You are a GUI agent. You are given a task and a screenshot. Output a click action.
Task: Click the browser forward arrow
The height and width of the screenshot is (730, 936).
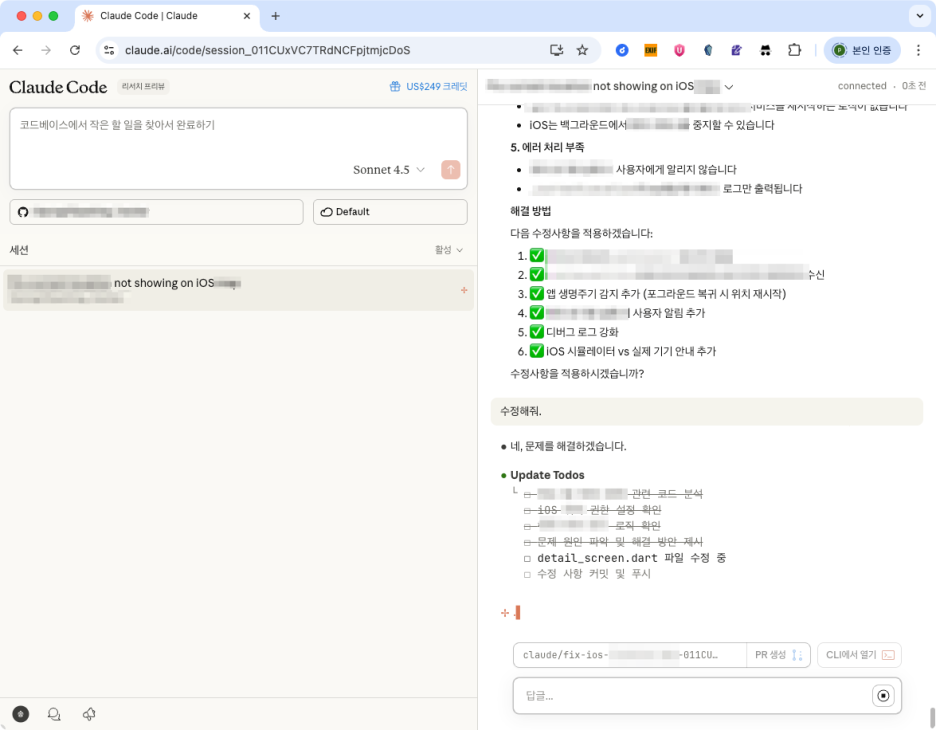[x=46, y=50]
